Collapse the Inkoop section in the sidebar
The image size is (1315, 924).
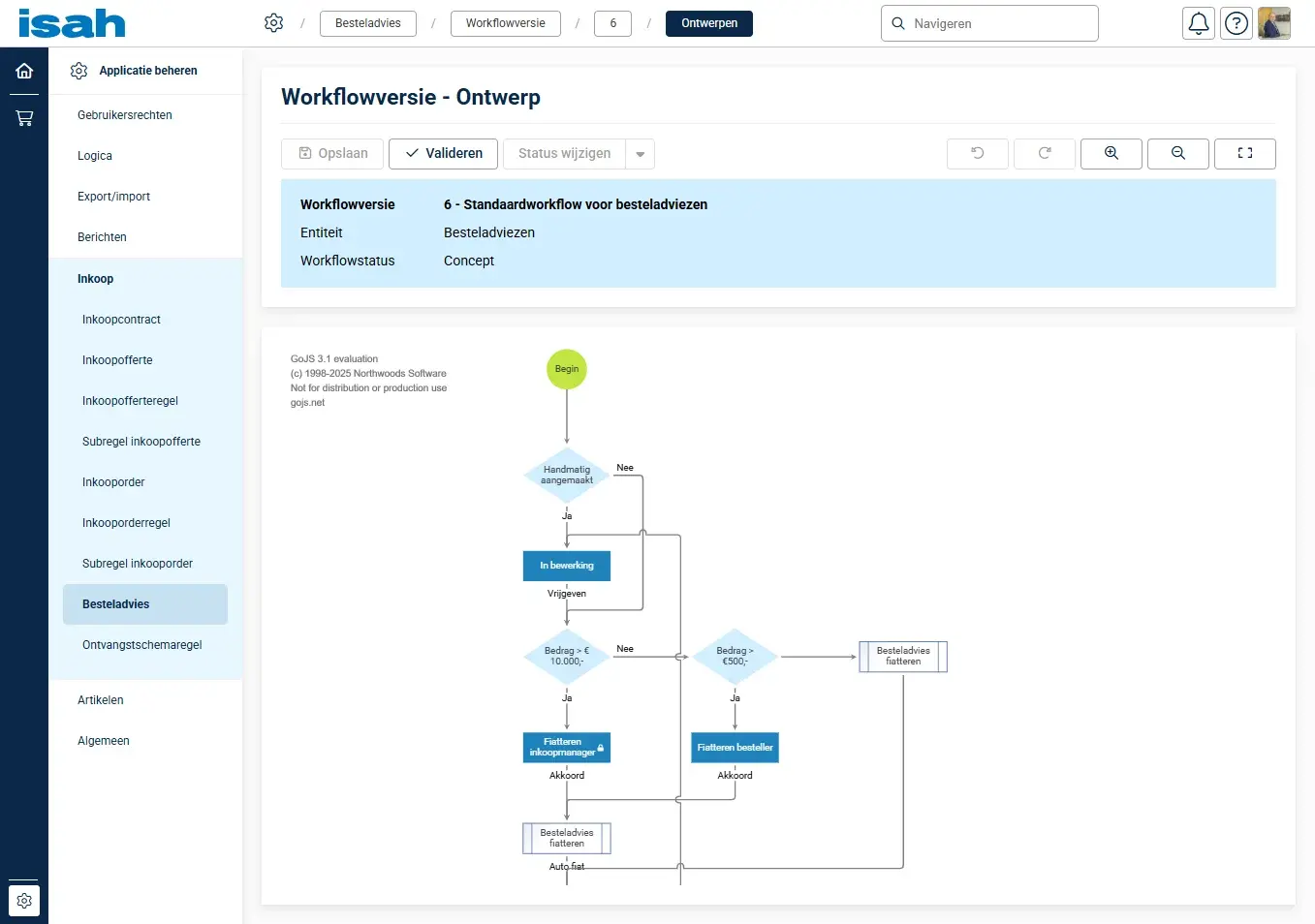tap(96, 279)
